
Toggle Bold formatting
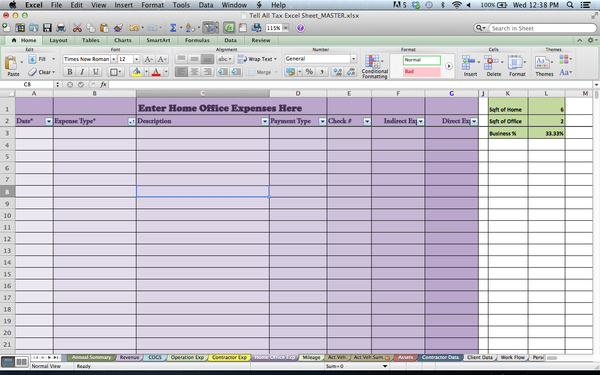70,72
